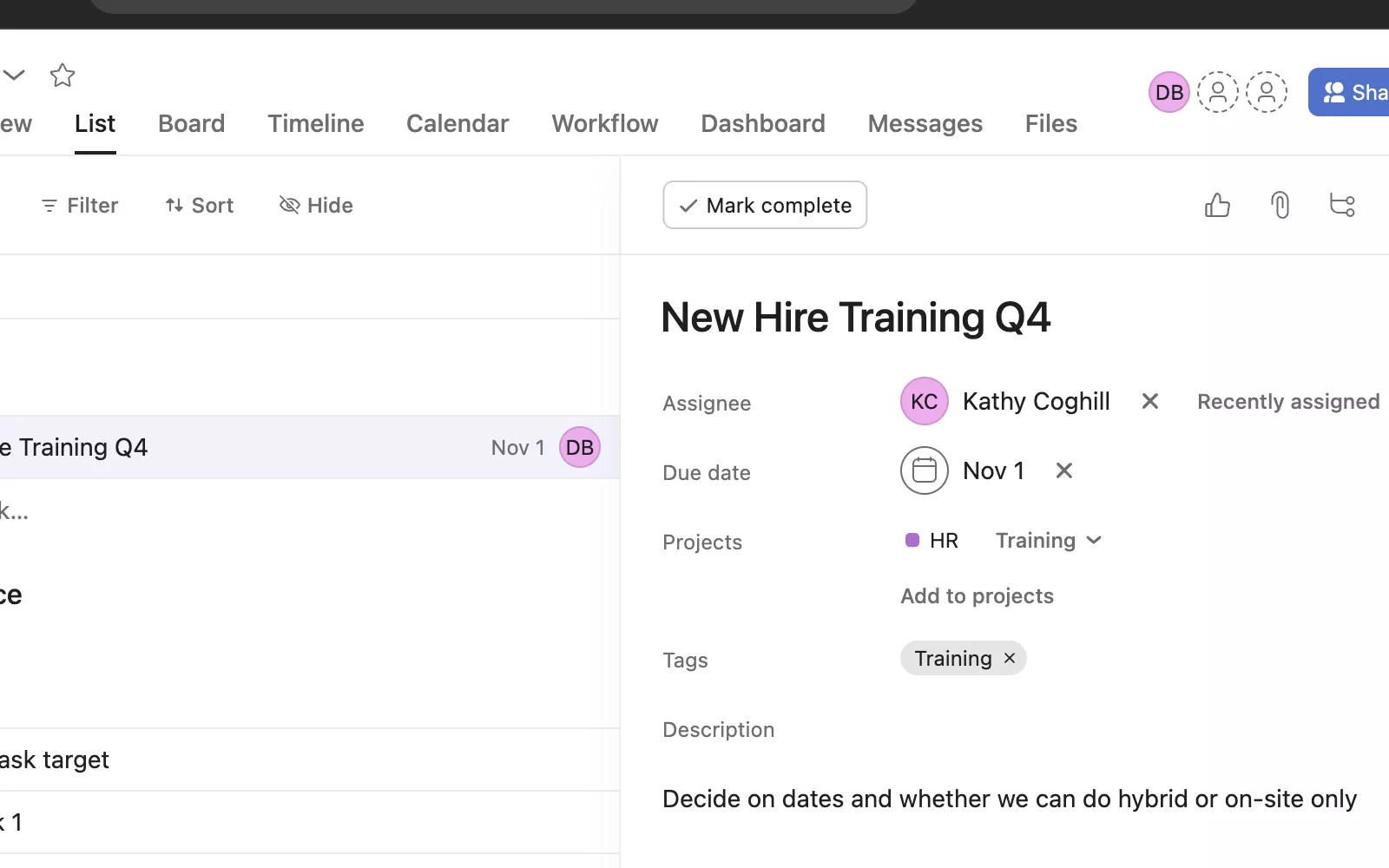Open the Timeline tab

315,124
